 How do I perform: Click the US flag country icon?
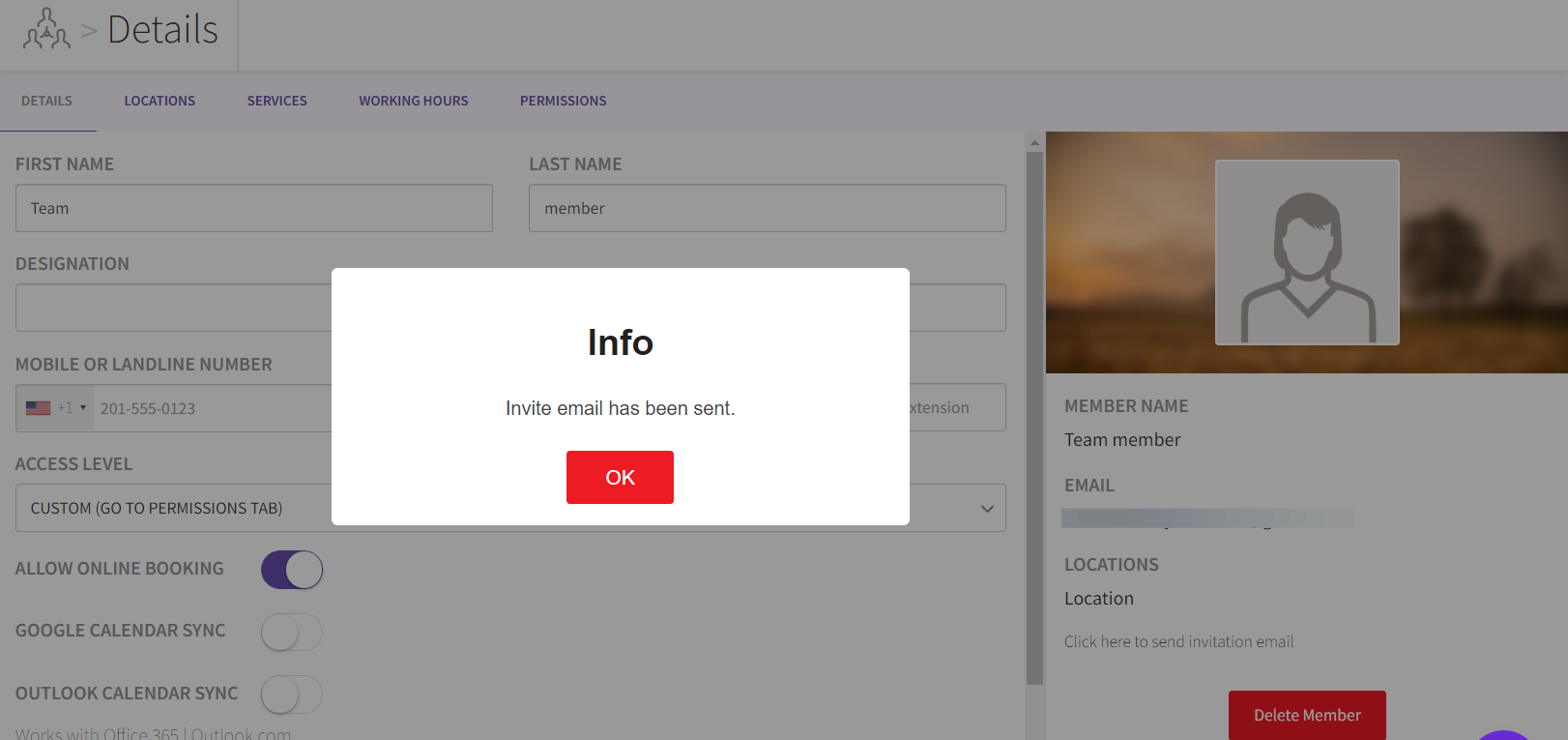[38, 408]
